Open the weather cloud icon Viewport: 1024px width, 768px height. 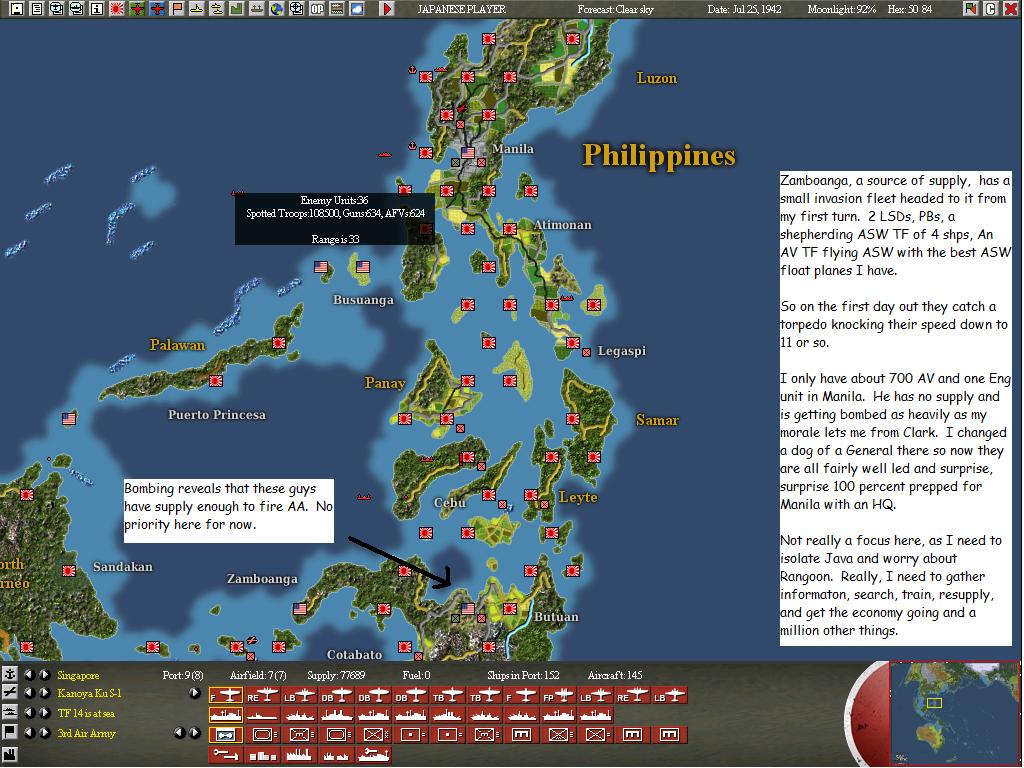tap(357, 8)
